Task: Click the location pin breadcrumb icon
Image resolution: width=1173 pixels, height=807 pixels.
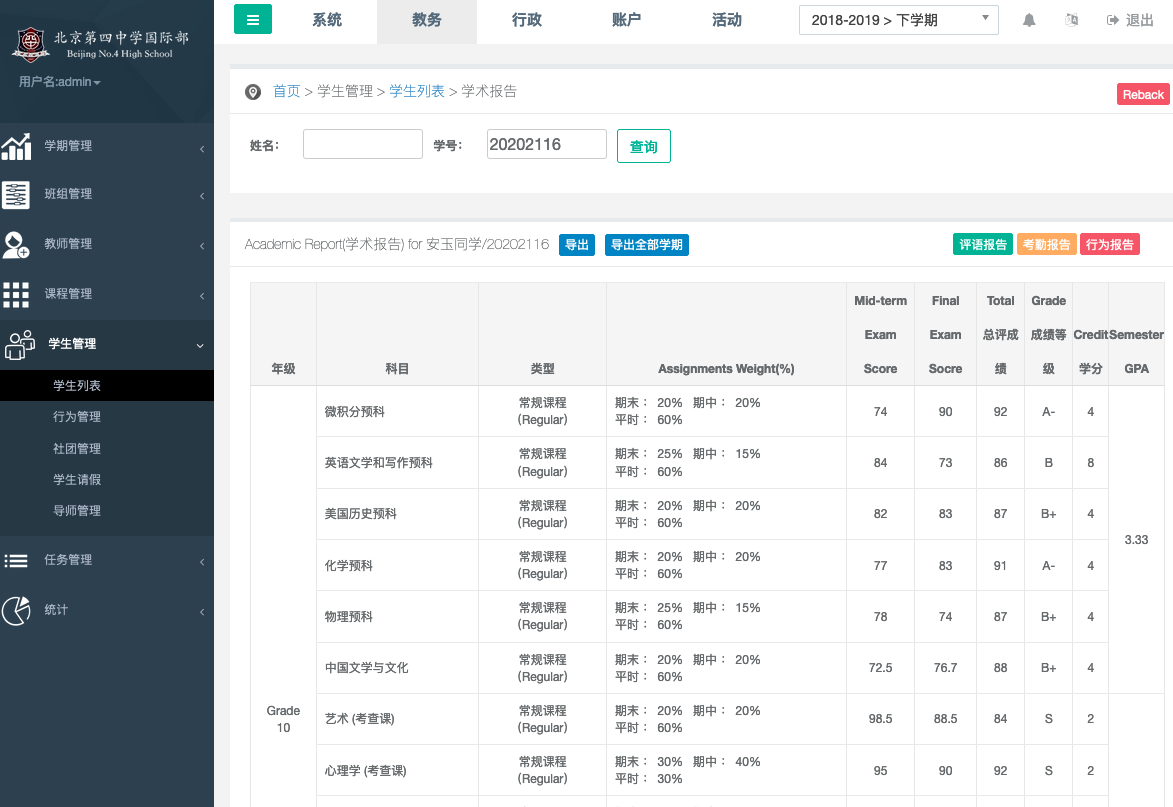Action: (253, 92)
